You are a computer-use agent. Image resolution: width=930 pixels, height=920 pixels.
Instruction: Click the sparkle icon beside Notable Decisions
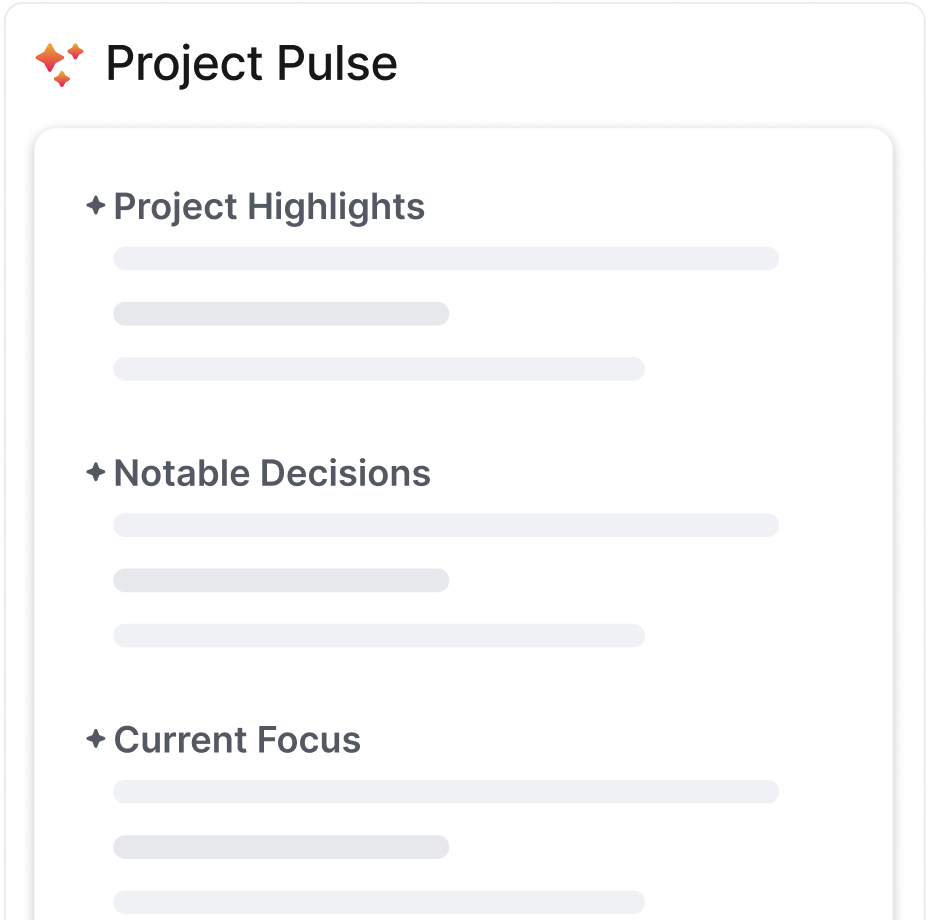click(96, 472)
